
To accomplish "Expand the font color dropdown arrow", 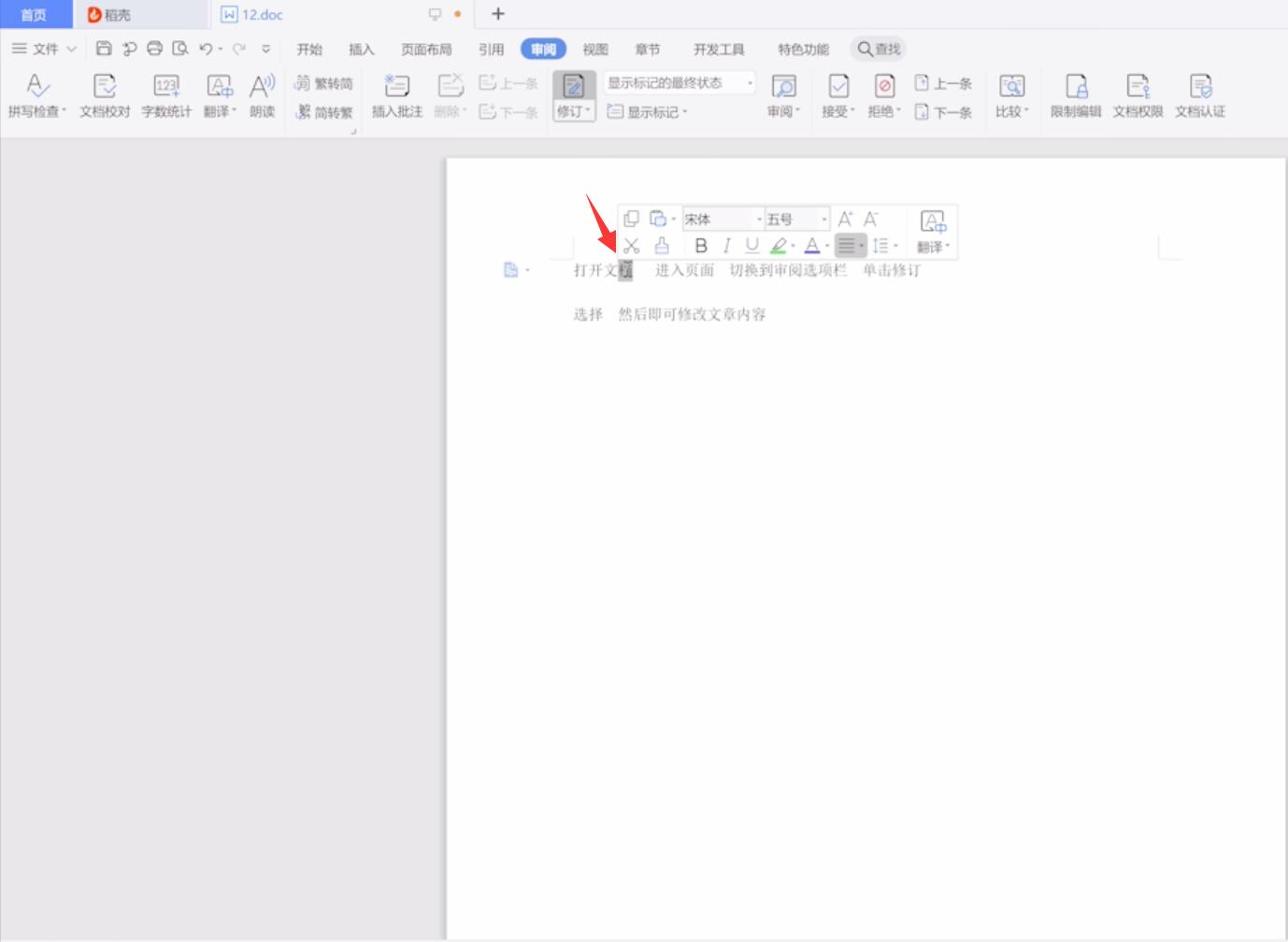I will (x=828, y=247).
